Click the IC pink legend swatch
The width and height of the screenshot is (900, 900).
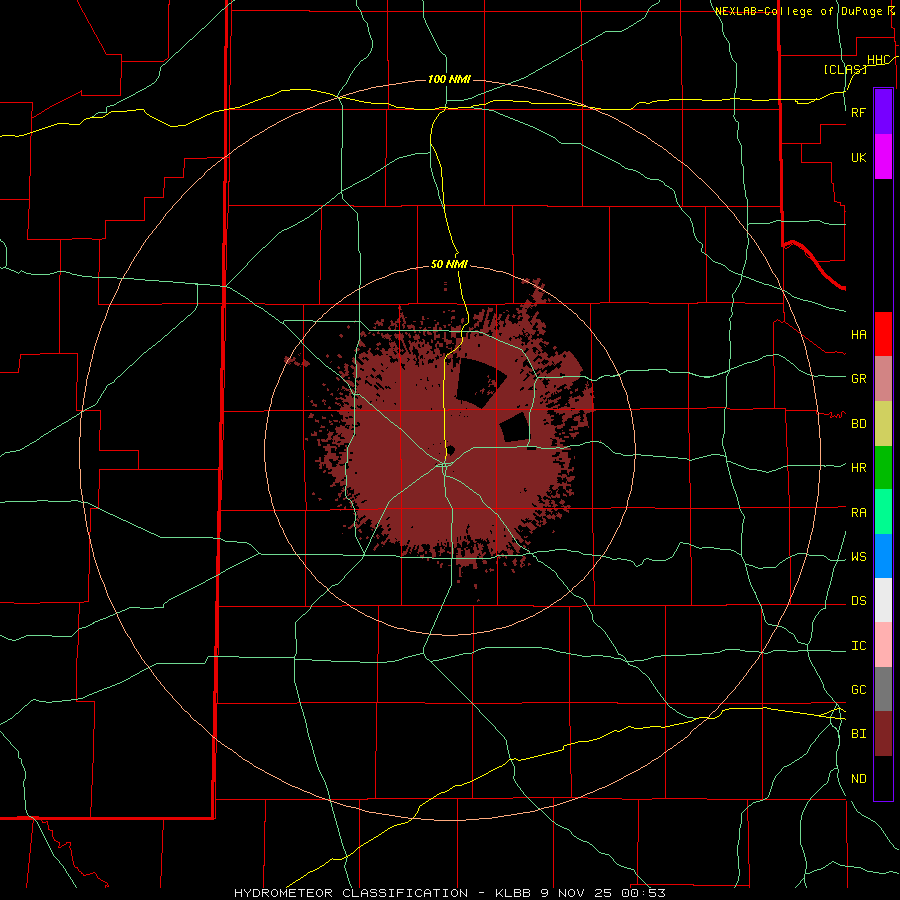pos(883,645)
